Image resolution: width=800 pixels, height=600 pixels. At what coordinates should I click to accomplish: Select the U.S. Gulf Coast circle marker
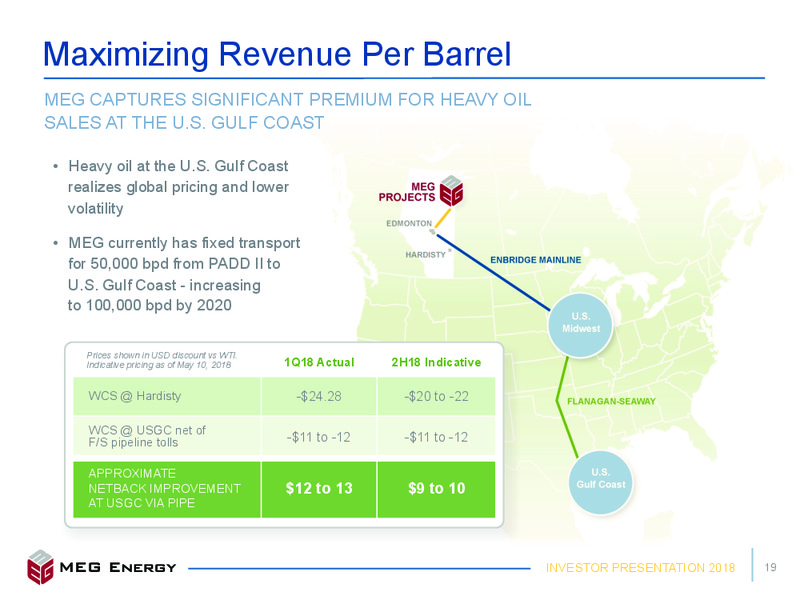pyautogui.click(x=601, y=482)
